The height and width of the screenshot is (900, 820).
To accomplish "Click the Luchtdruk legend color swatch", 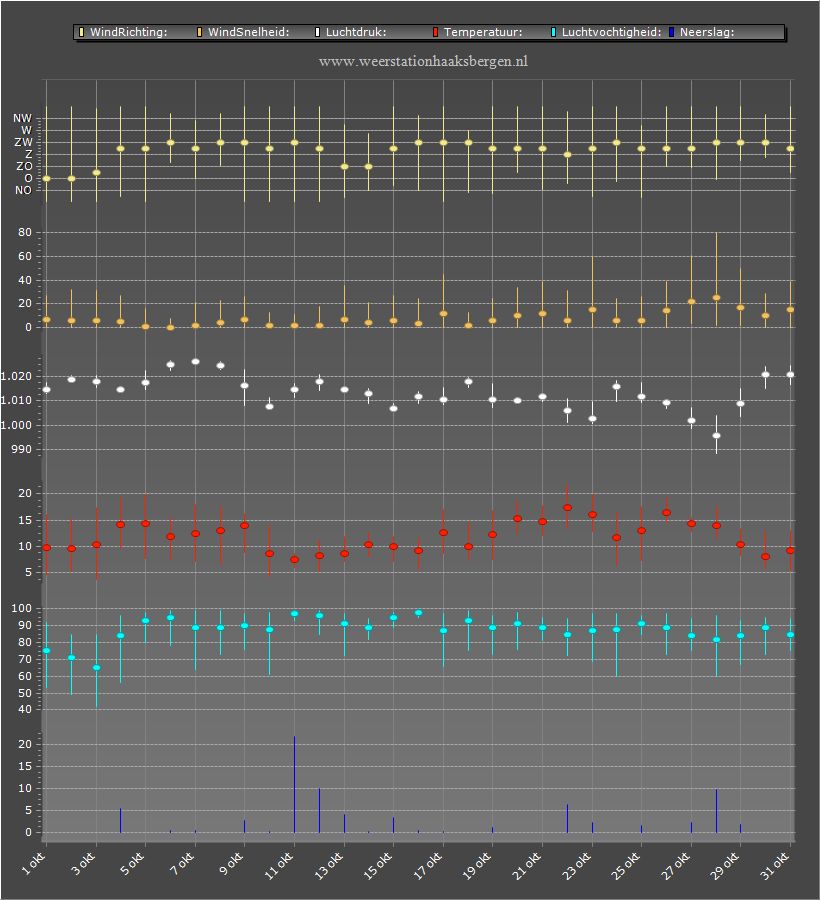I will click(317, 32).
